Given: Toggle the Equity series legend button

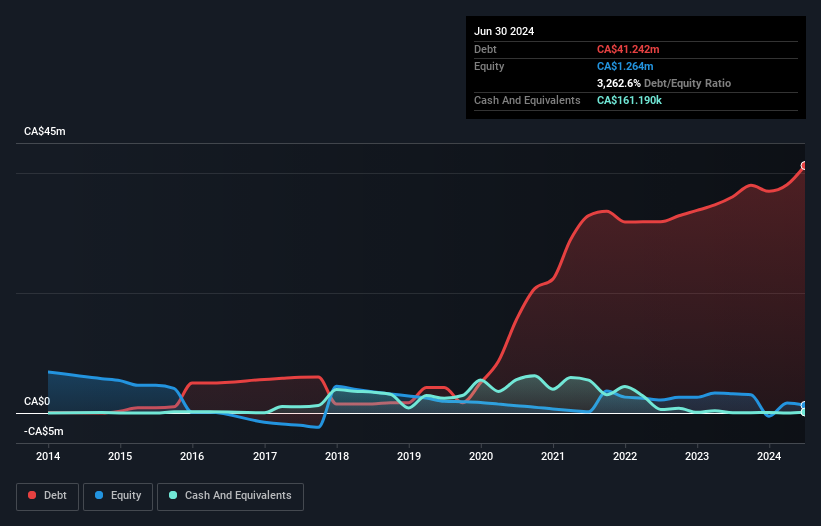Looking at the screenshot, I should coord(118,496).
